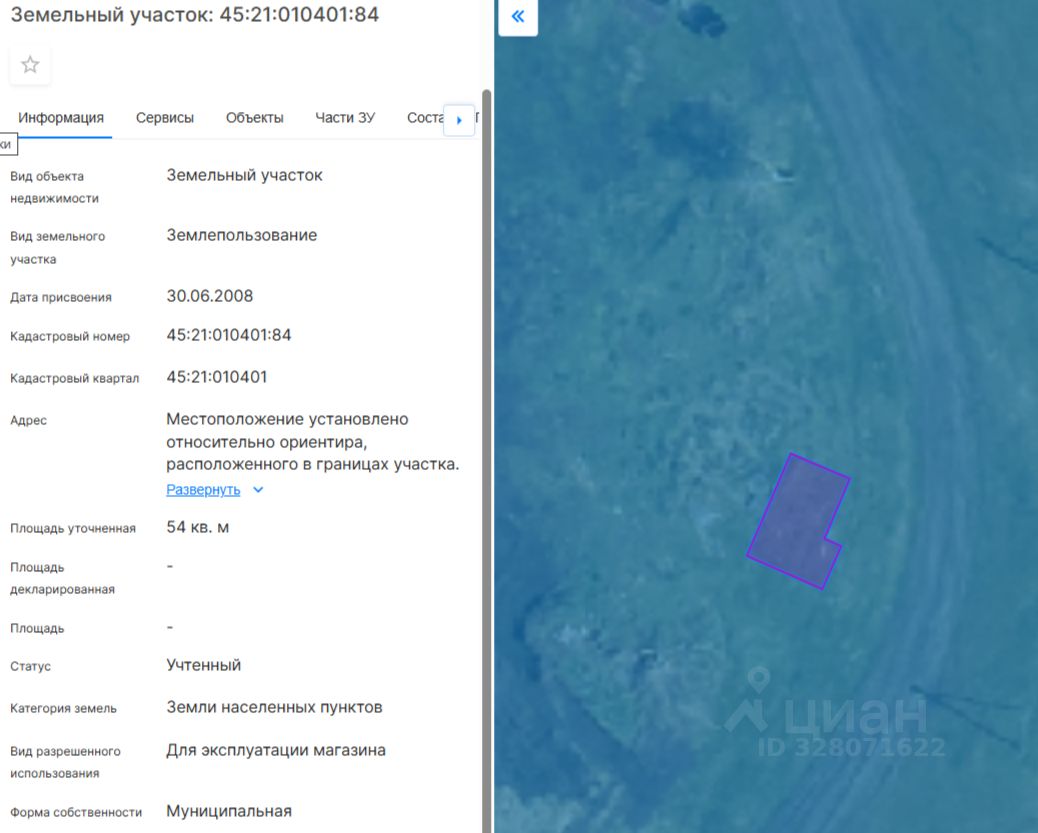Image resolution: width=1038 pixels, height=833 pixels.
Task: Go to the Части ЗУ tab
Action: (345, 117)
